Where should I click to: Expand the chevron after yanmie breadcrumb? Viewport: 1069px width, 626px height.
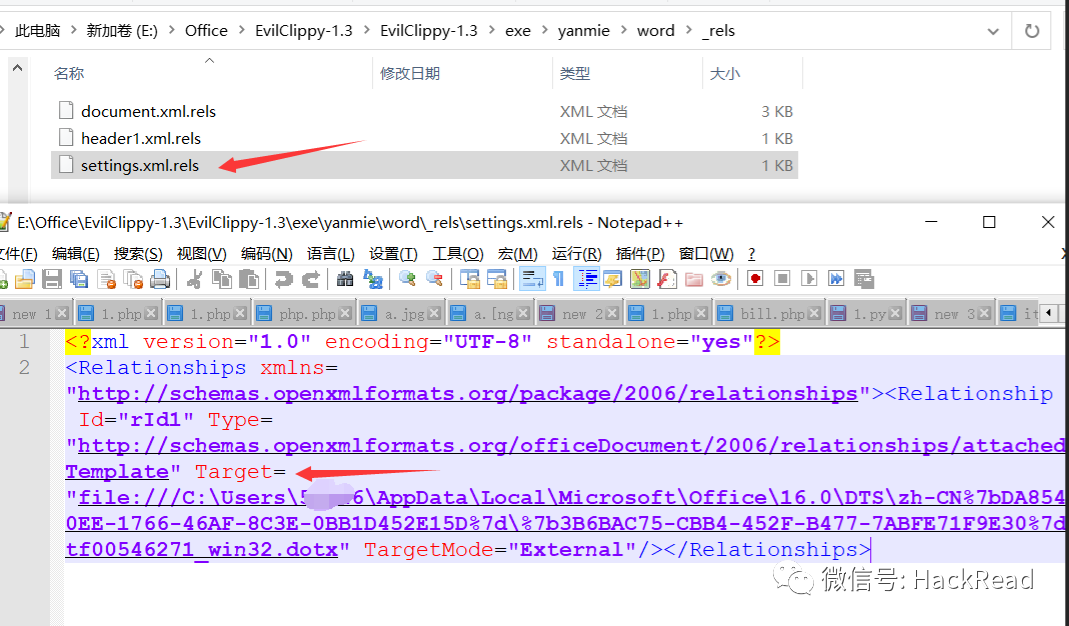[x=623, y=31]
